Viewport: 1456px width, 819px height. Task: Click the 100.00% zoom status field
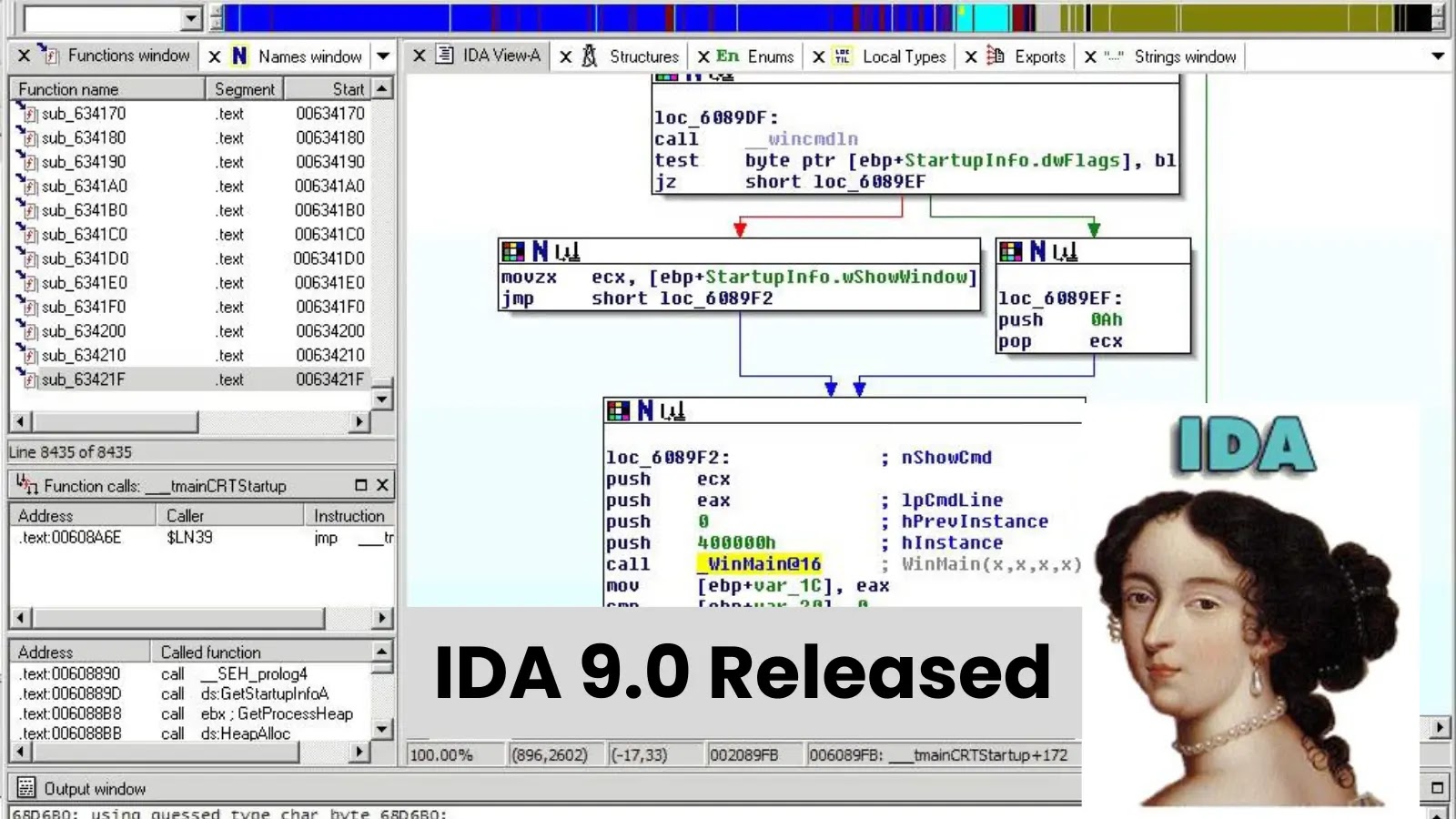[456, 755]
